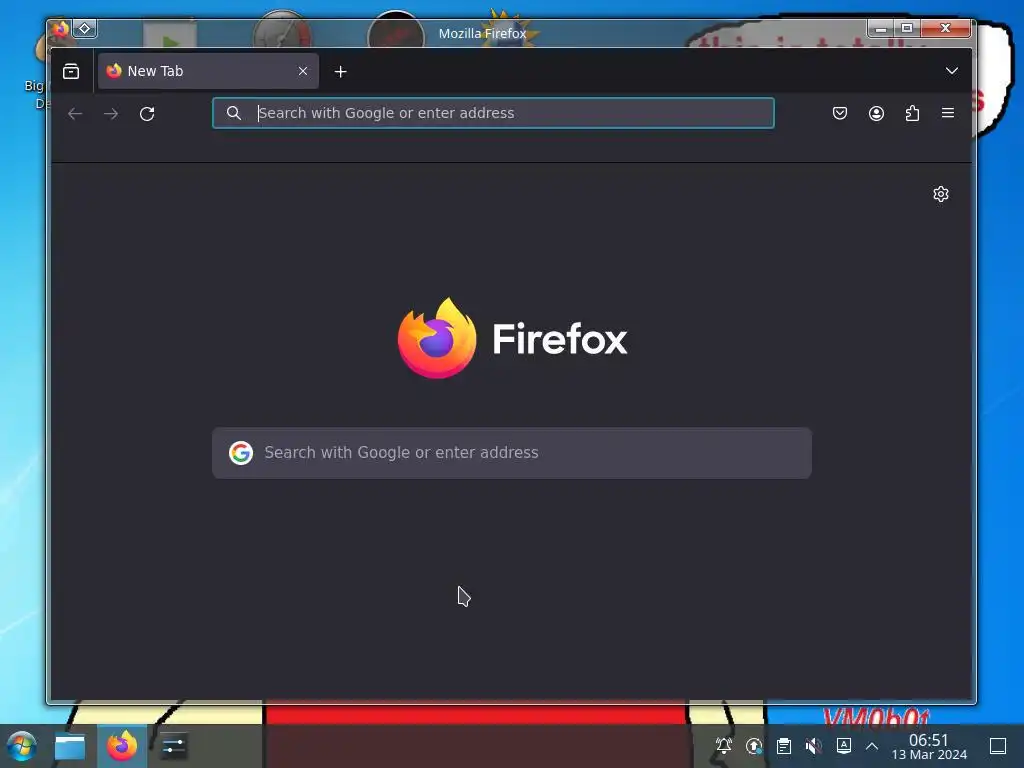
Task: Open keyboard layout indicator in tray
Action: point(844,746)
